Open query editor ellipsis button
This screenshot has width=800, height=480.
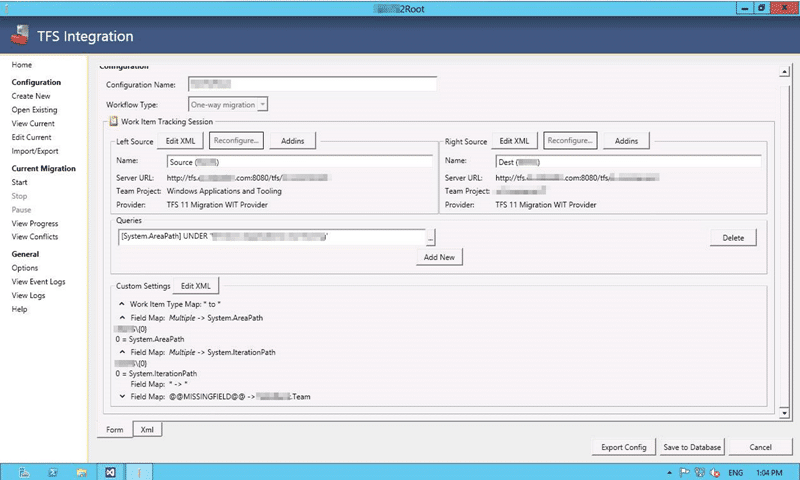point(431,237)
